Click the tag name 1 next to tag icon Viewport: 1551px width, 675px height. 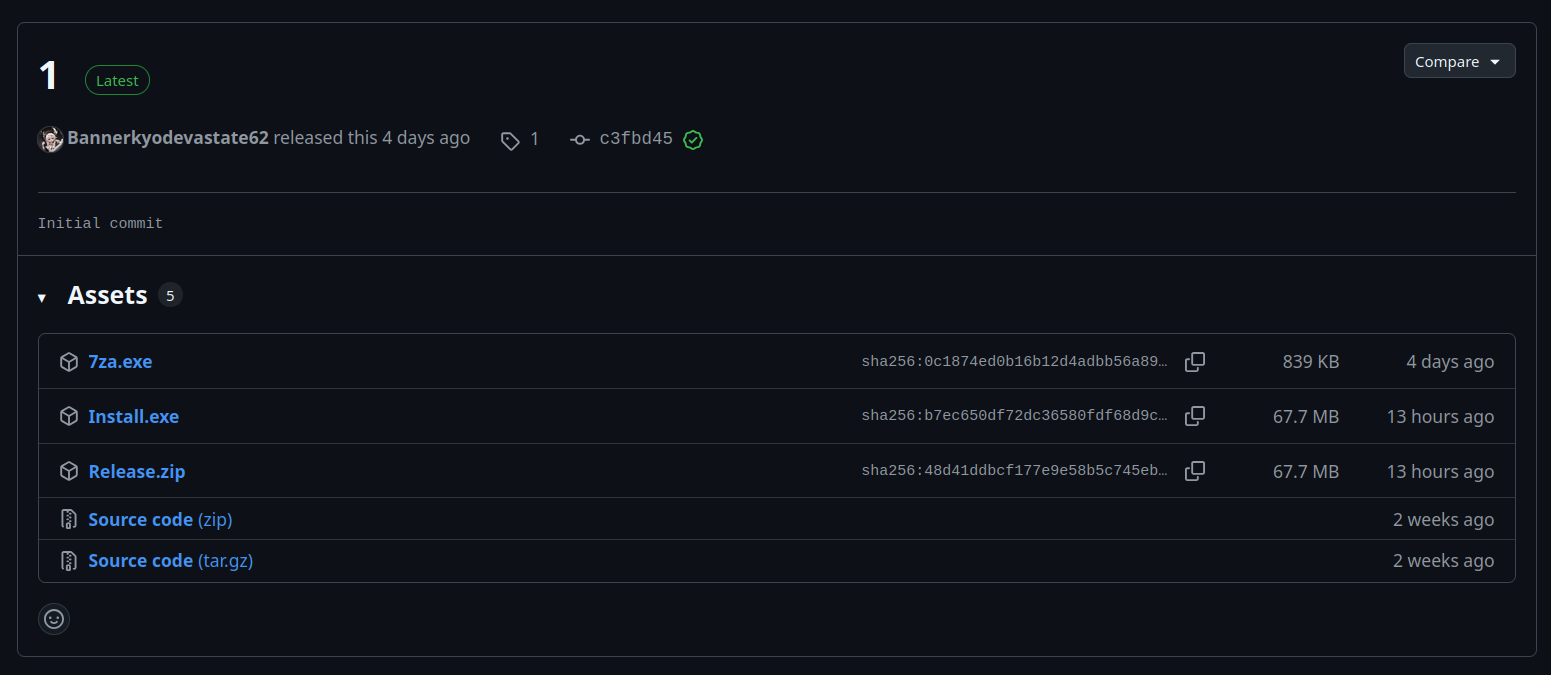534,139
